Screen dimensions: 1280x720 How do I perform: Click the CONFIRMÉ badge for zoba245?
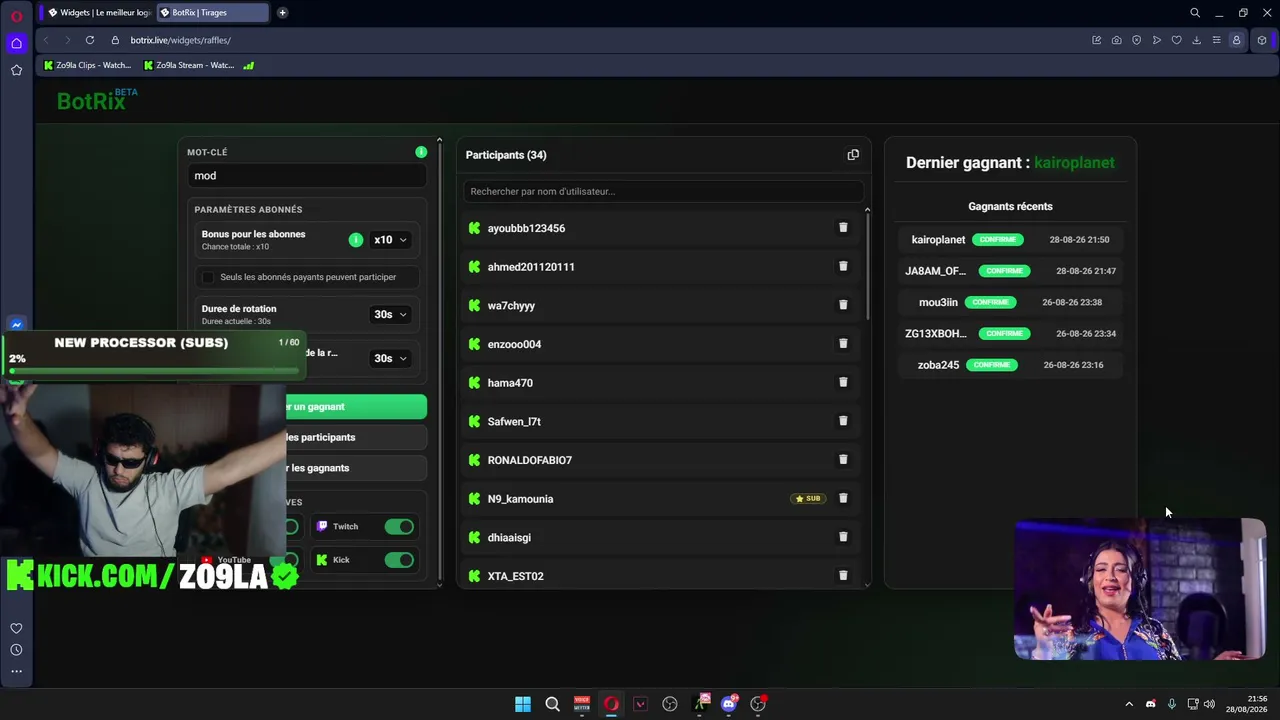[x=992, y=365]
